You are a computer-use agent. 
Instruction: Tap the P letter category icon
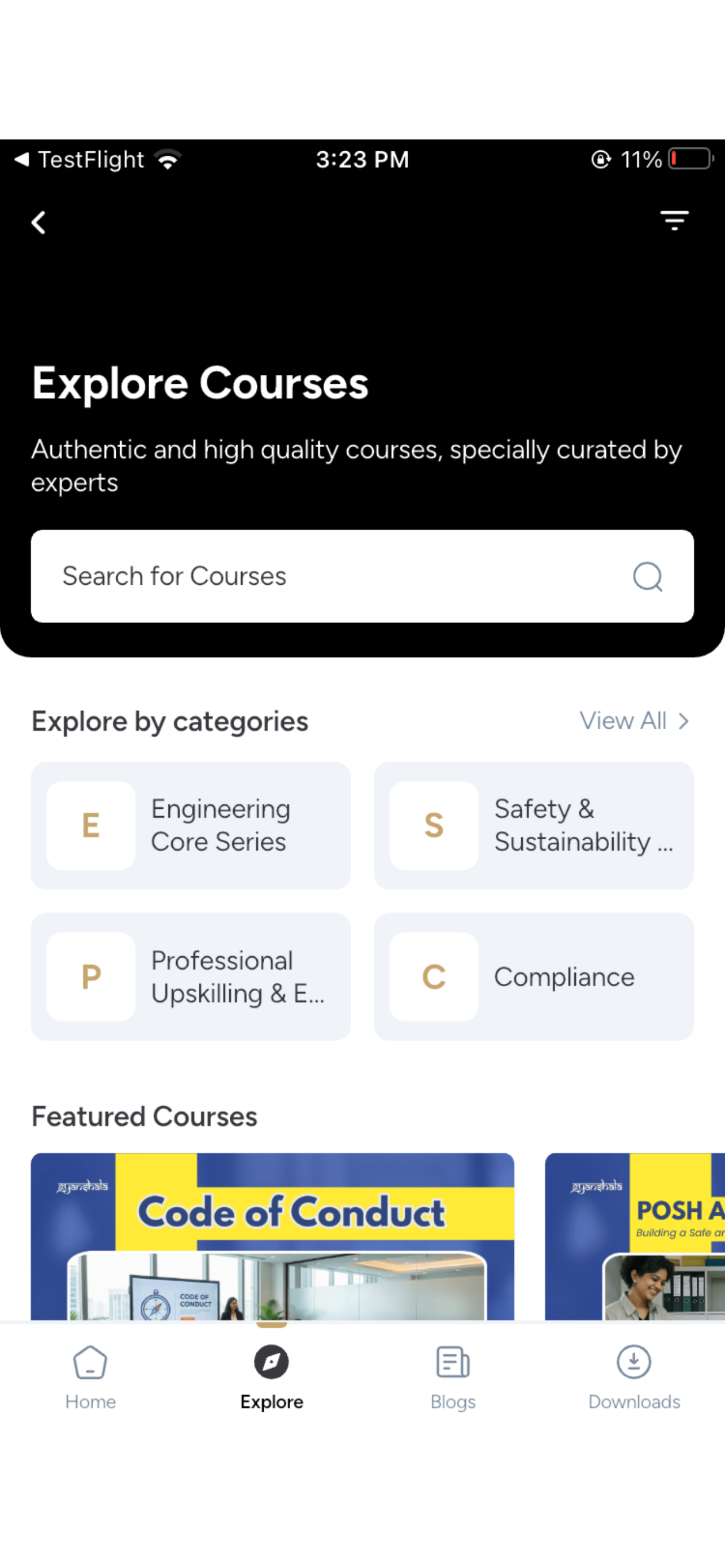click(x=91, y=977)
